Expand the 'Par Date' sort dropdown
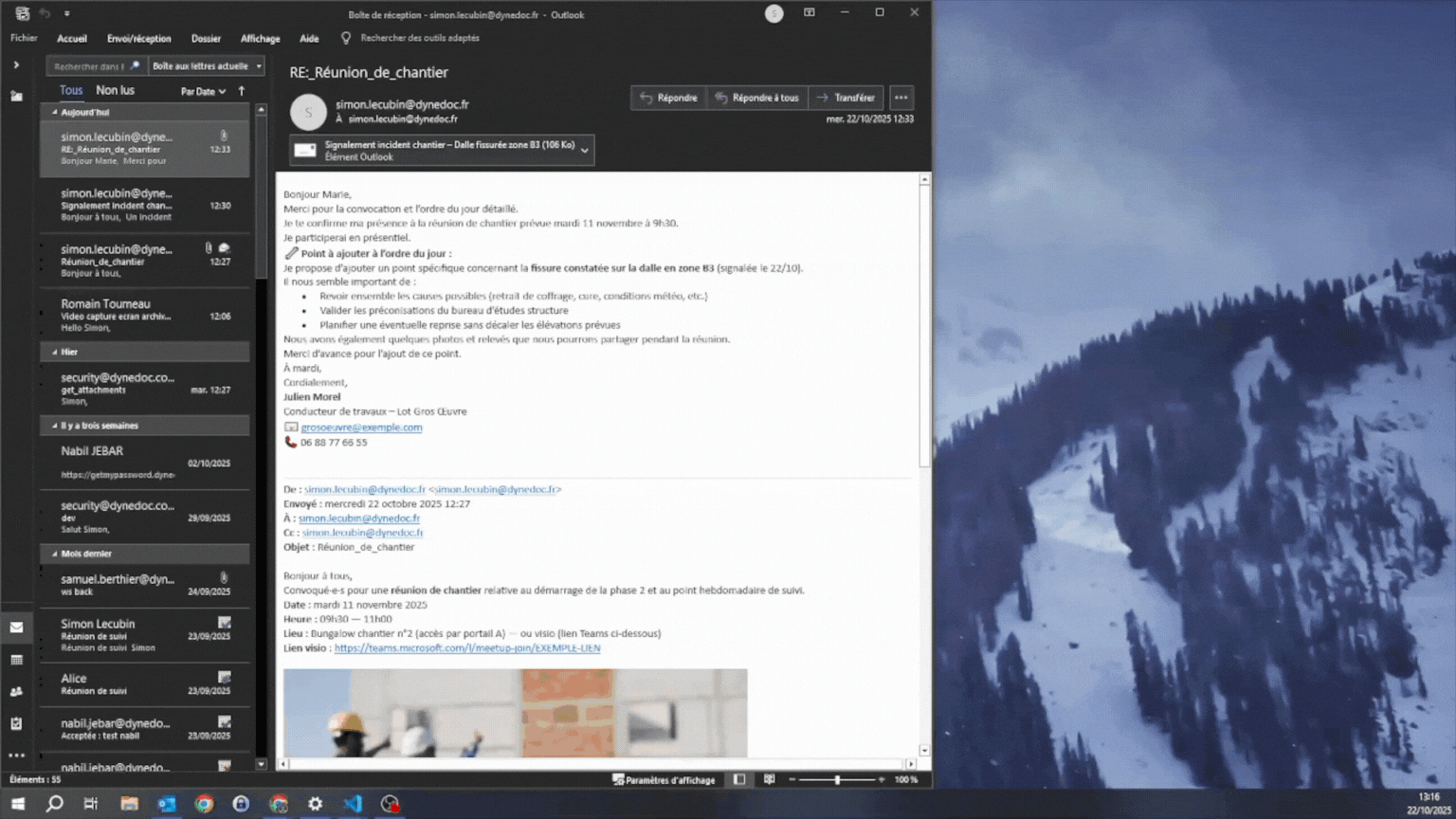Viewport: 1456px width, 819px height. (203, 91)
